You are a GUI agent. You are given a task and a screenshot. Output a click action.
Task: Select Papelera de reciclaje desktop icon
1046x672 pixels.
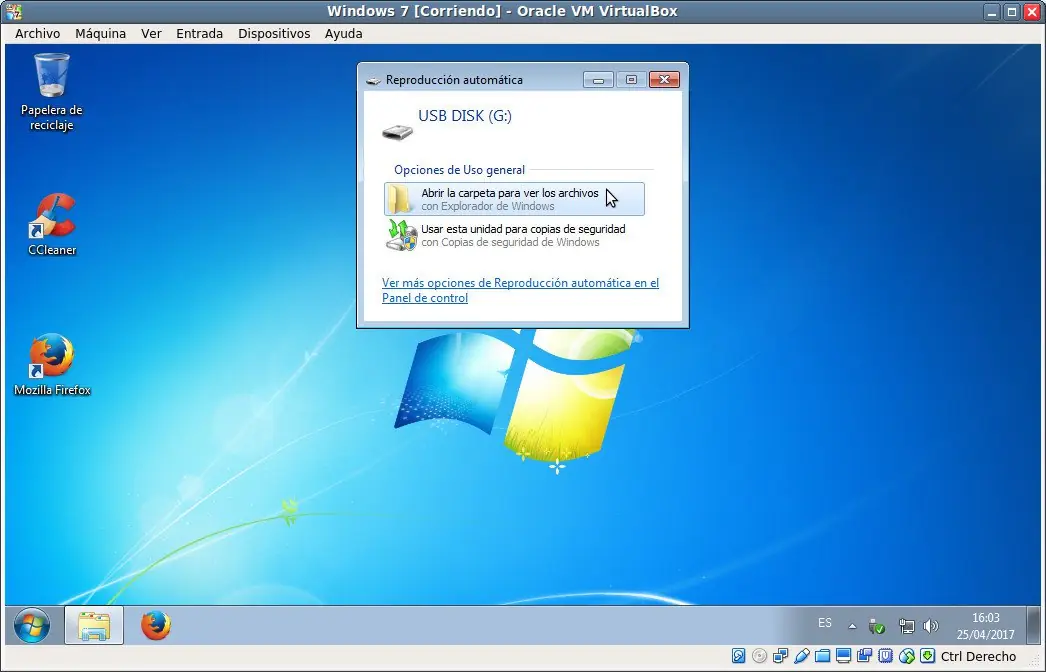tap(51, 92)
